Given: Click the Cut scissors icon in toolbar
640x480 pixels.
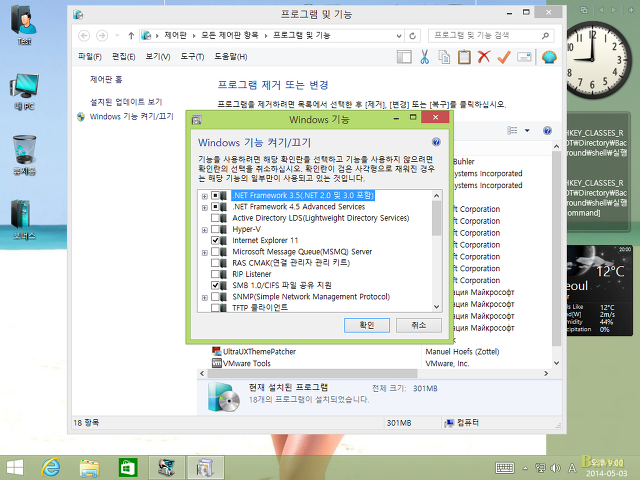Looking at the screenshot, I should [x=424, y=57].
